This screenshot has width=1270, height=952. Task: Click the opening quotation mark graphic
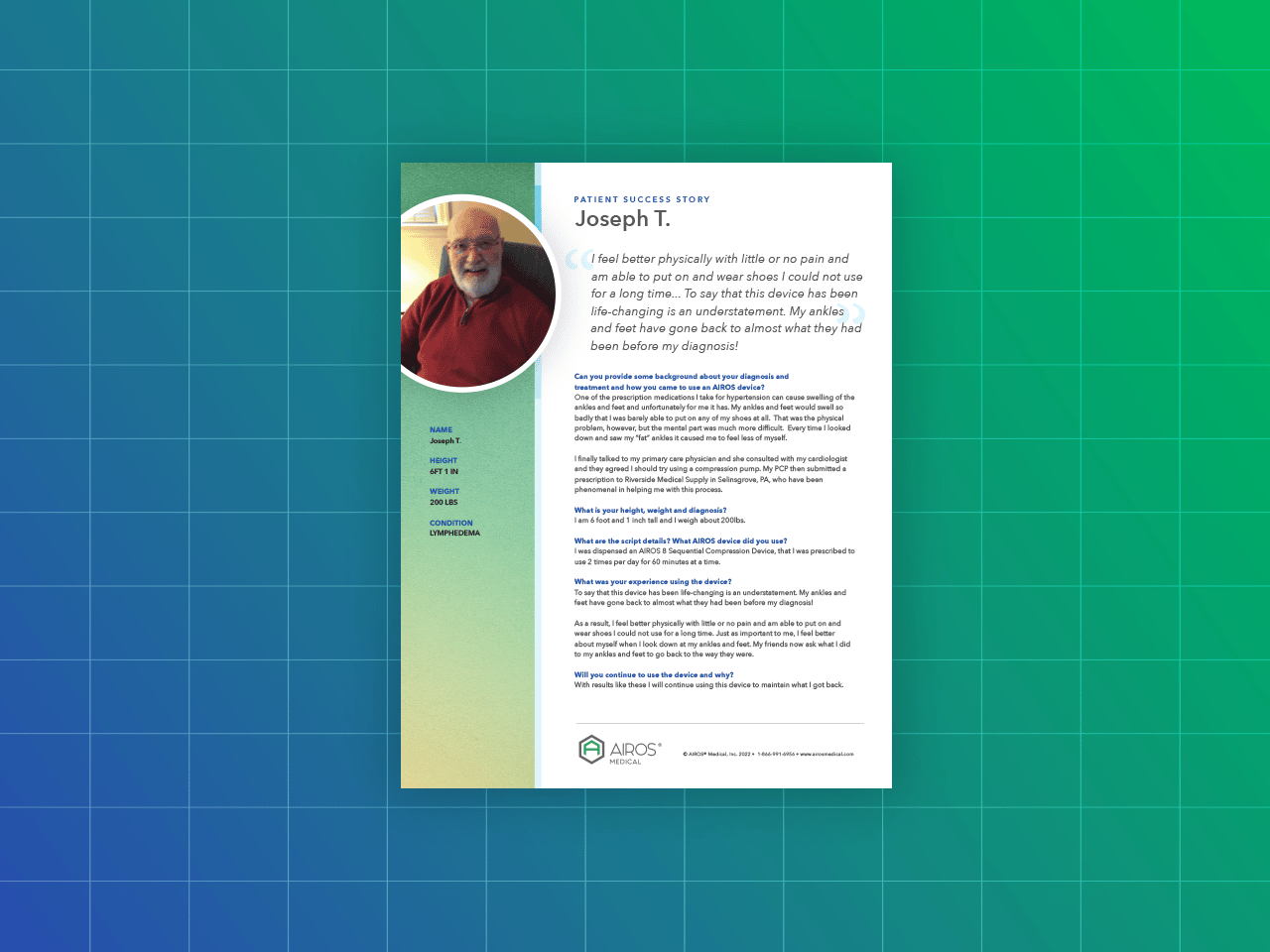pos(577,260)
